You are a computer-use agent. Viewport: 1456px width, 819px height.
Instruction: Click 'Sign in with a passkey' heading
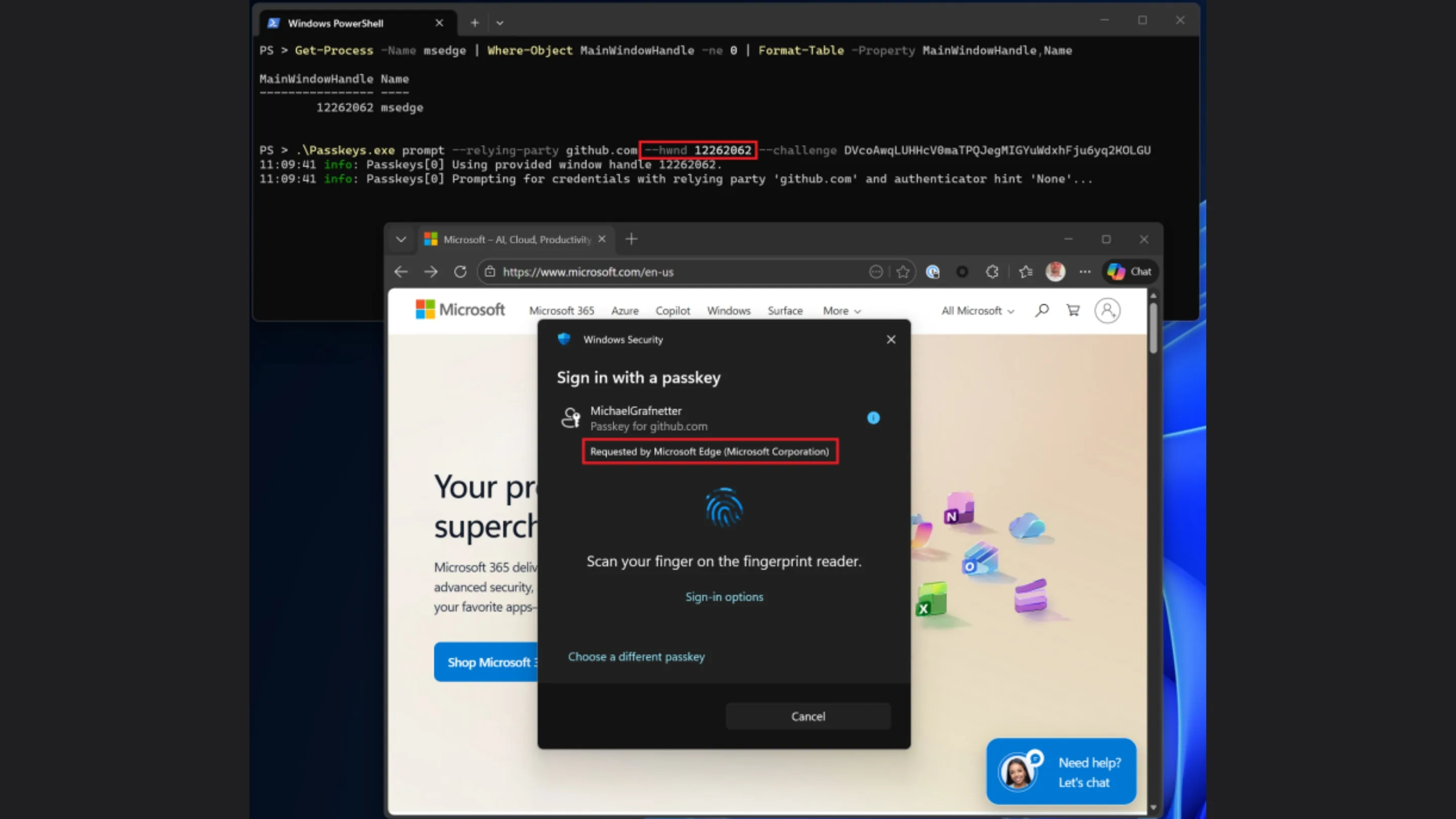click(x=639, y=378)
